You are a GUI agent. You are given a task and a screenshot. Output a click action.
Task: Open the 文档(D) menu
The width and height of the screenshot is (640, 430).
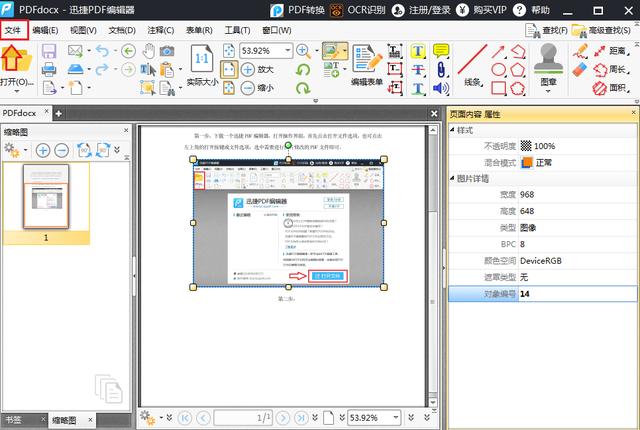coord(122,30)
